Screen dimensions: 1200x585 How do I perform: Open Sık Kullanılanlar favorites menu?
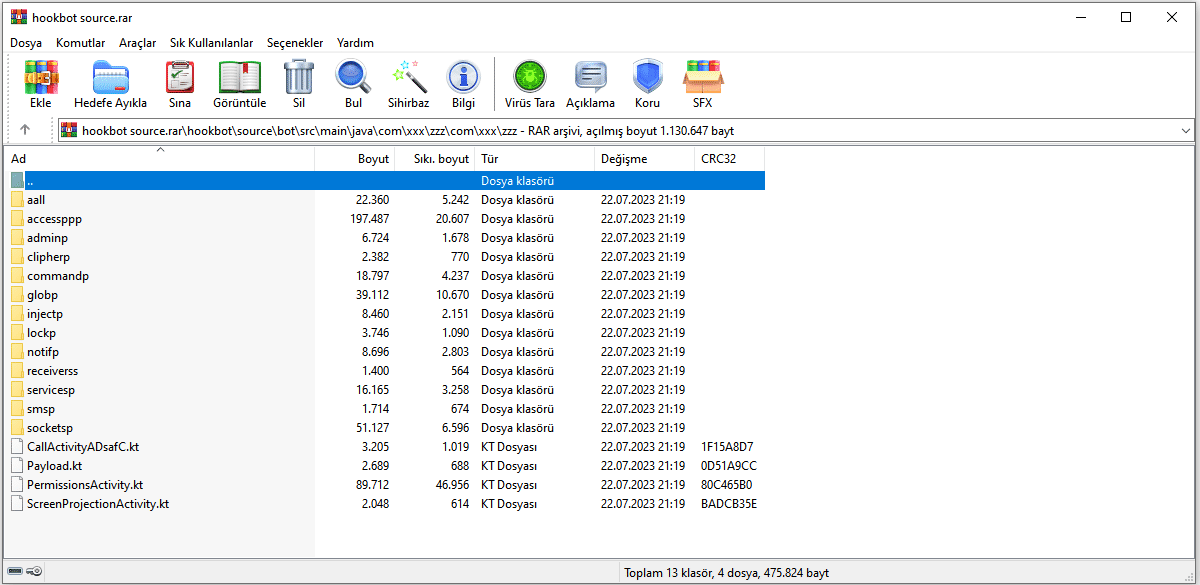pos(212,43)
